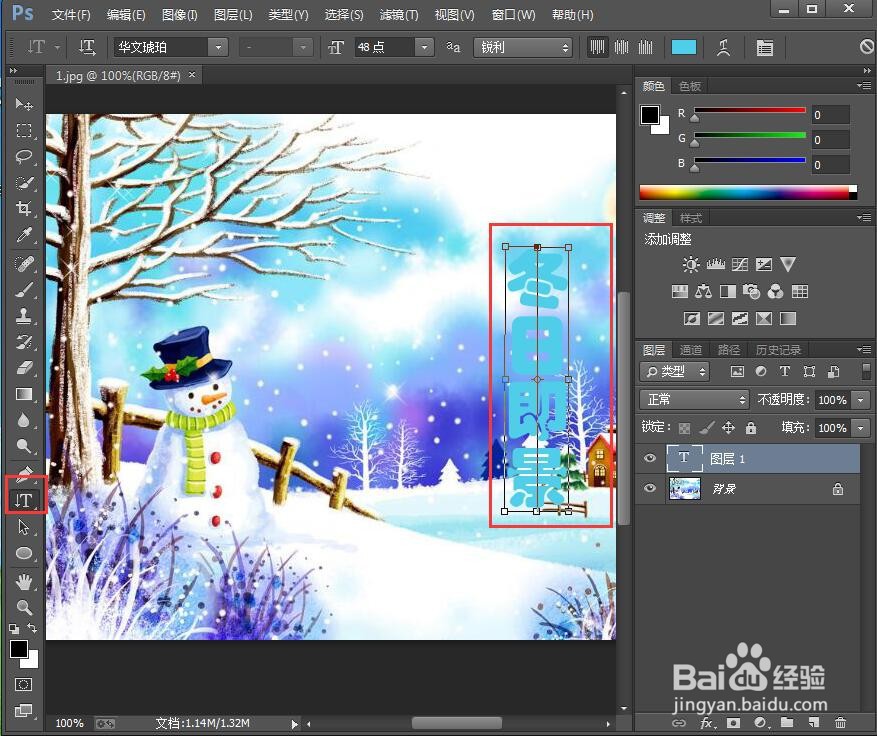This screenshot has height=736, width=877.
Task: Add a layer mask
Action: [x=733, y=723]
